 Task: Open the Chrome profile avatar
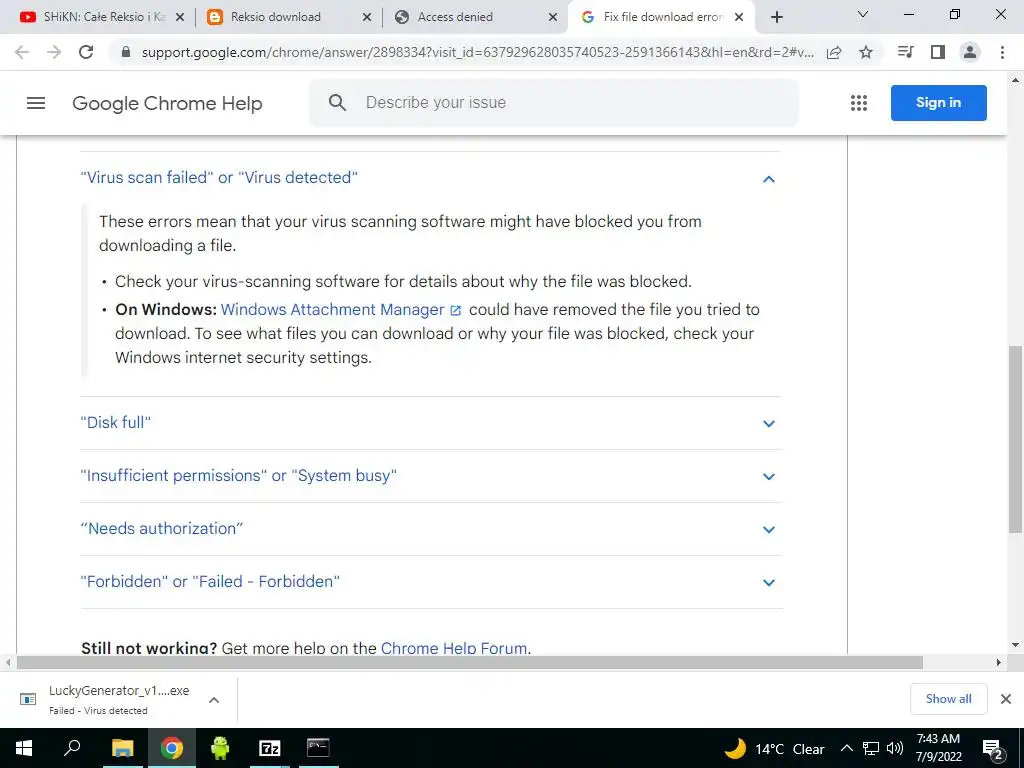pyautogui.click(x=970, y=52)
